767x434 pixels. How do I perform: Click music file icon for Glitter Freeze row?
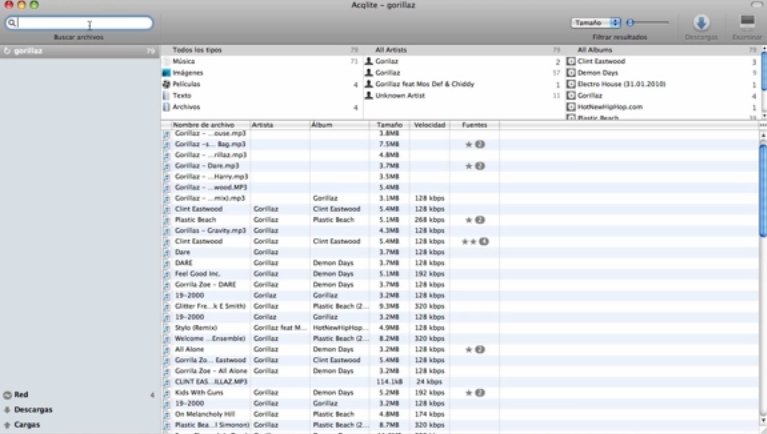tap(166, 306)
